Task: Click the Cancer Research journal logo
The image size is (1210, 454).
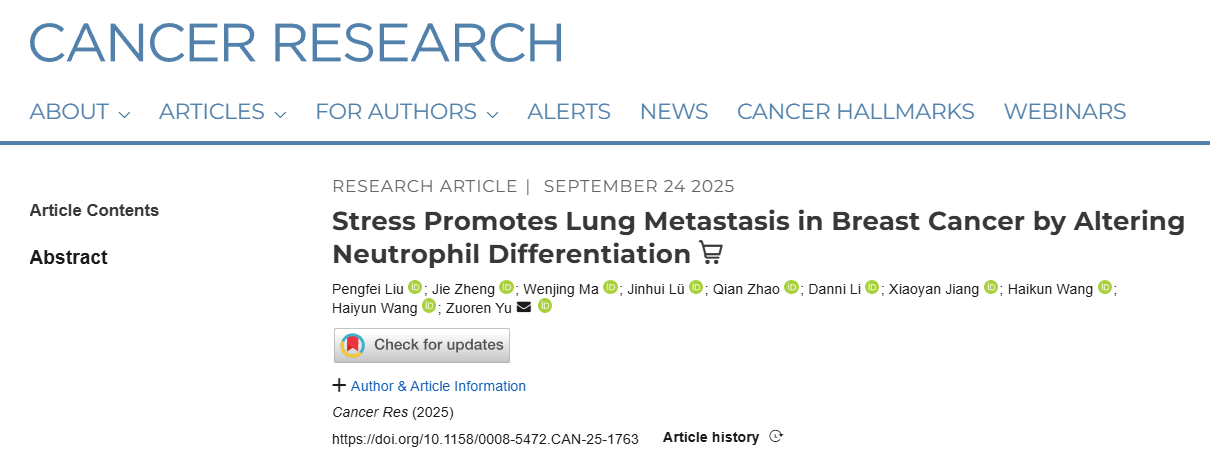Action: [296, 42]
